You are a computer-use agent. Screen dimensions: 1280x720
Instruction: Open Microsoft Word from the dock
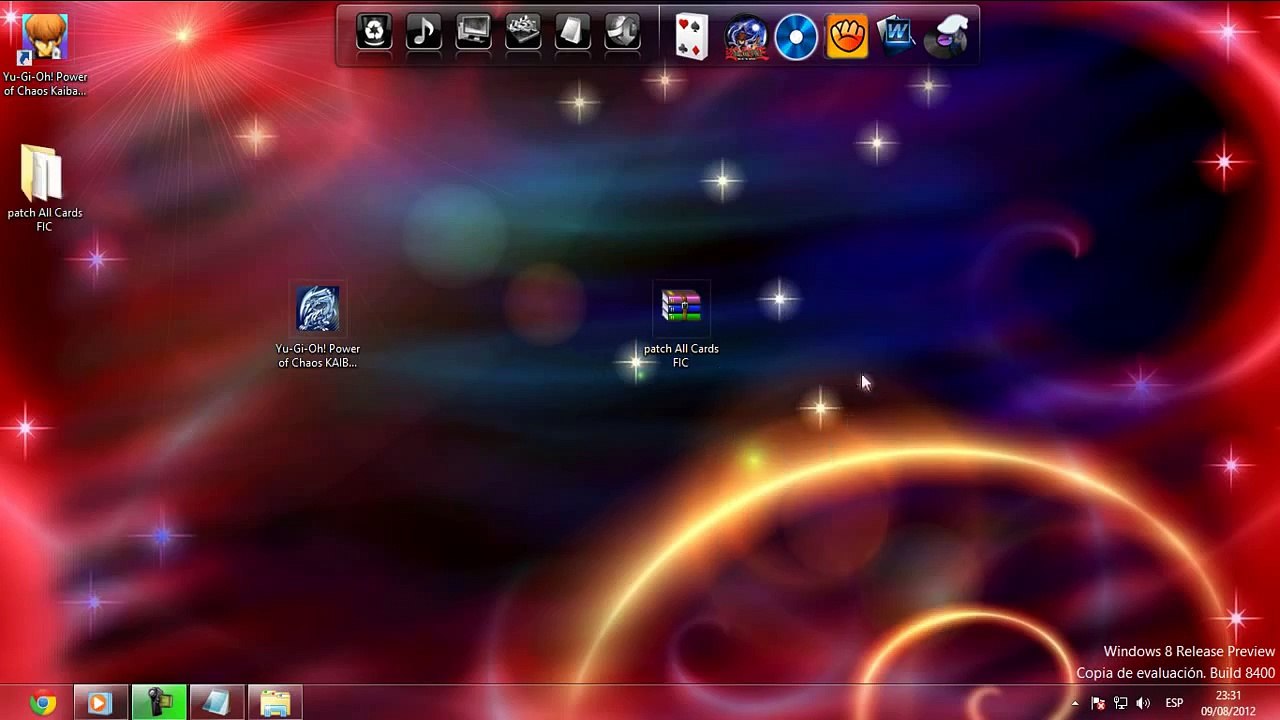pos(897,37)
